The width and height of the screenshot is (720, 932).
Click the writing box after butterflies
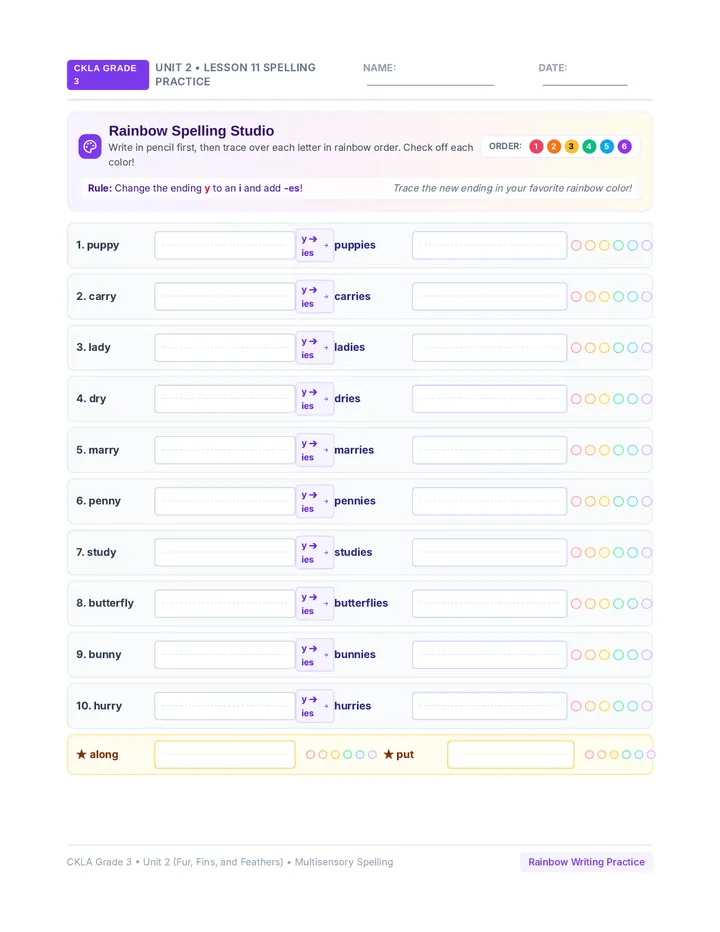click(x=489, y=603)
